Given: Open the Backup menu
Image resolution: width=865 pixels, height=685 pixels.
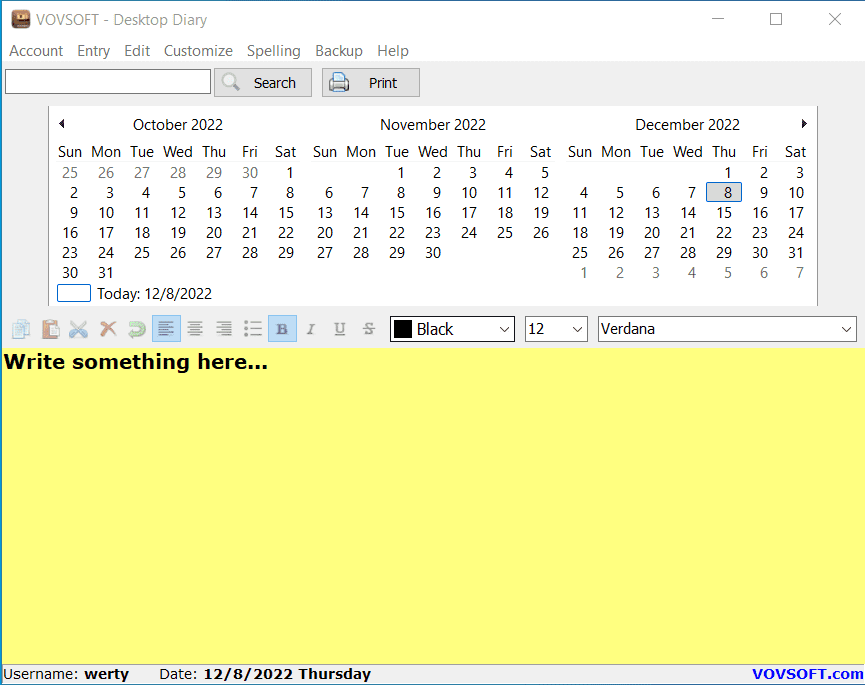Looking at the screenshot, I should (x=339, y=51).
